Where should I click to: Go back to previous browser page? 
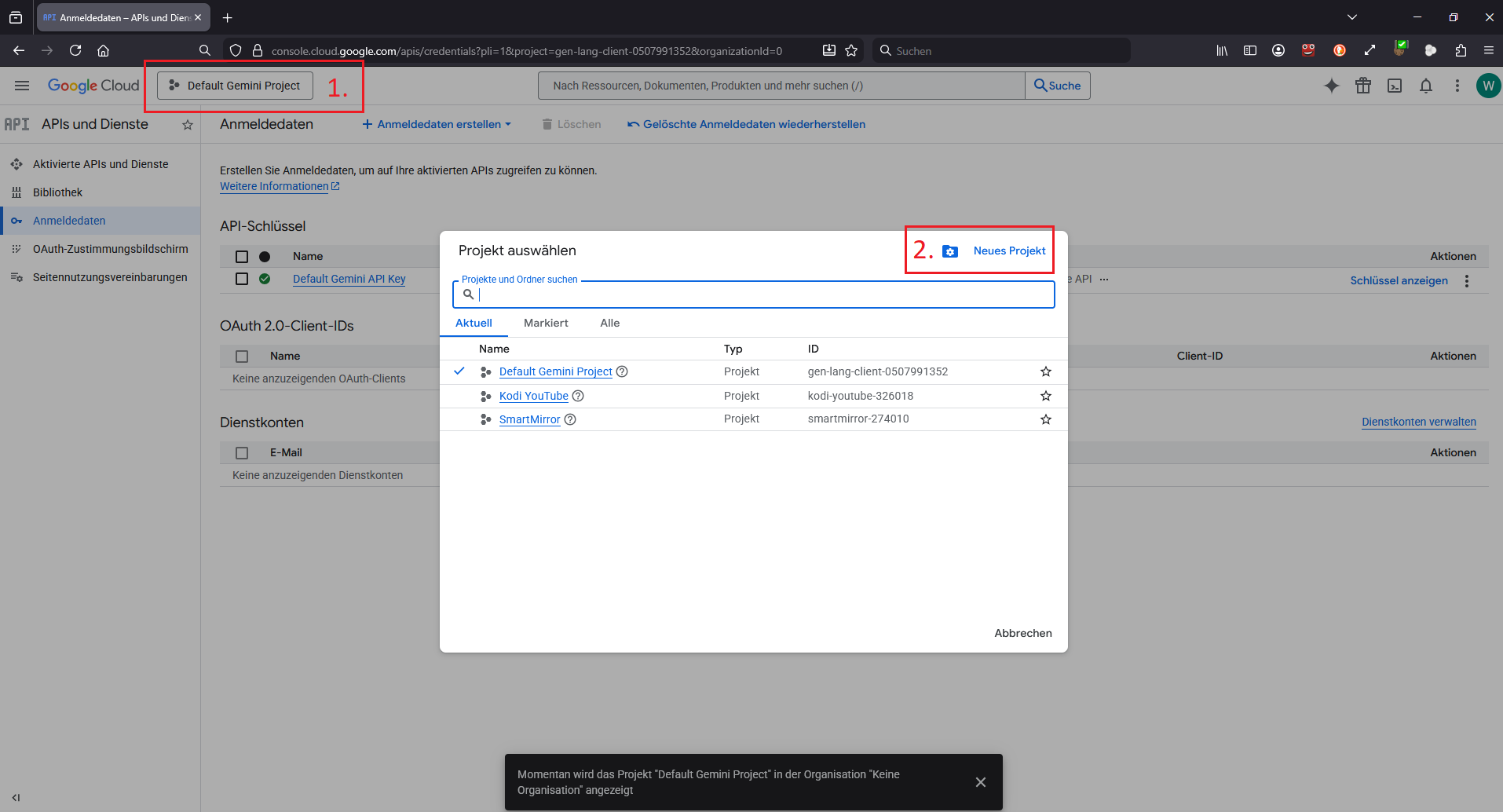[19, 50]
